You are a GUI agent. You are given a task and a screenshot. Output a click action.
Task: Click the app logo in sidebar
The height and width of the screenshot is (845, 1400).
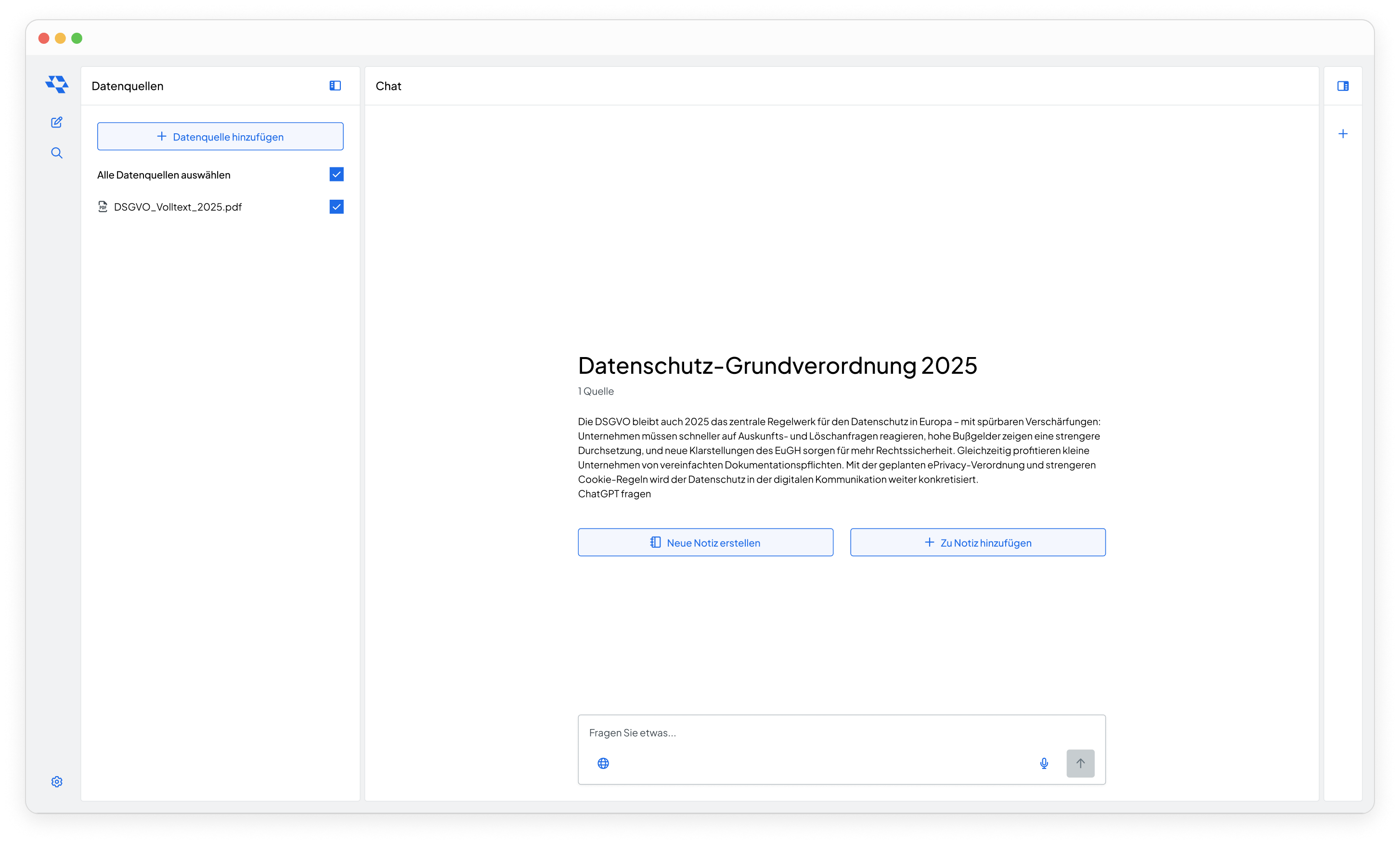(57, 85)
